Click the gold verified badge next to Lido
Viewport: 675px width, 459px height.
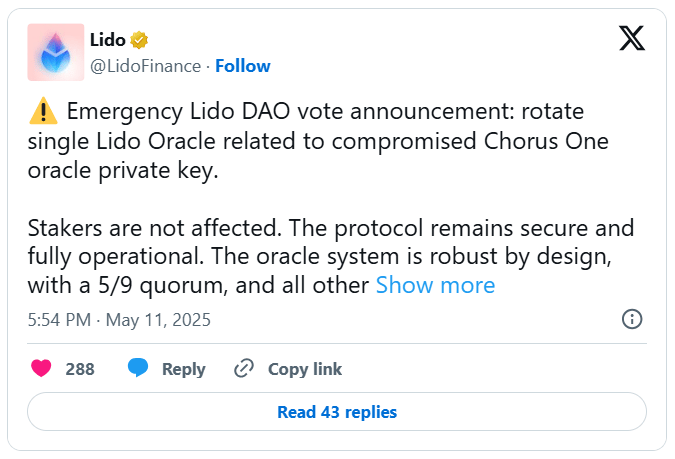point(141,40)
